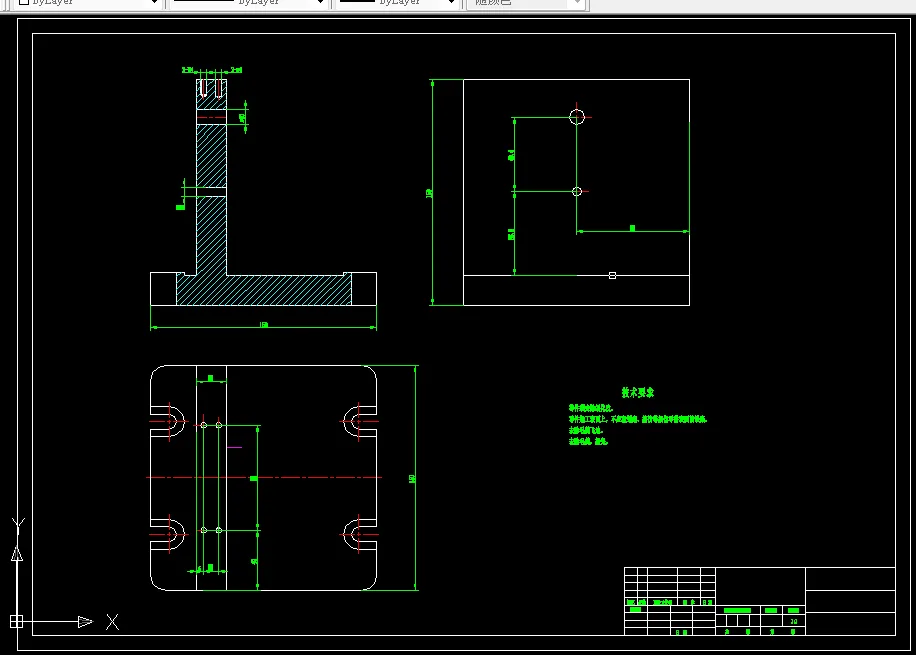The width and height of the screenshot is (916, 655).
Task: Click the UCS origin square icon
Action: (x=16, y=622)
